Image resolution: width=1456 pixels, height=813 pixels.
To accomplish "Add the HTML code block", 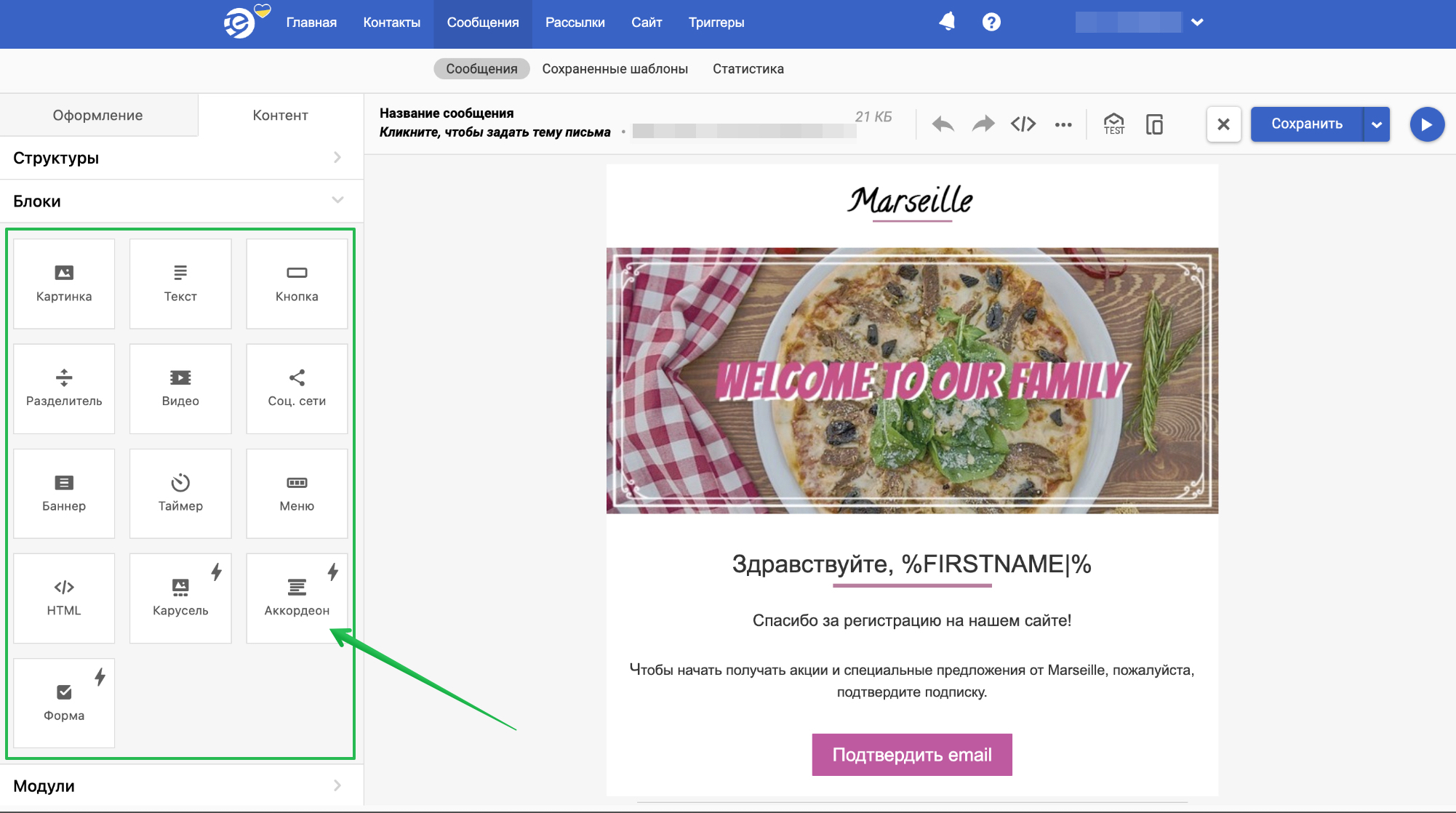I will click(x=64, y=598).
